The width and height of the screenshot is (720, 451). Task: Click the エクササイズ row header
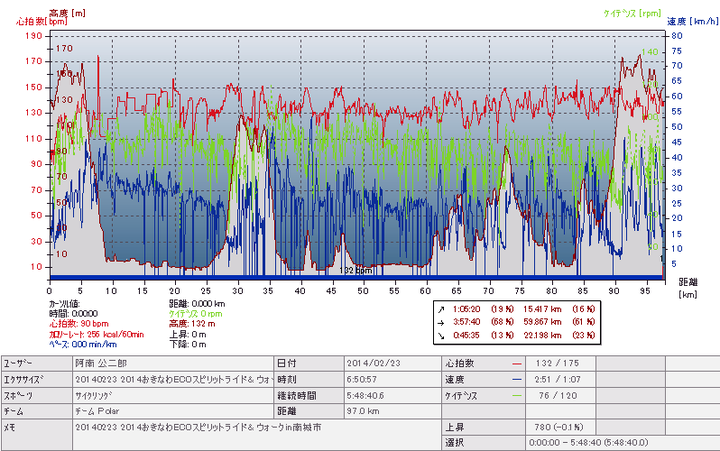[37, 380]
